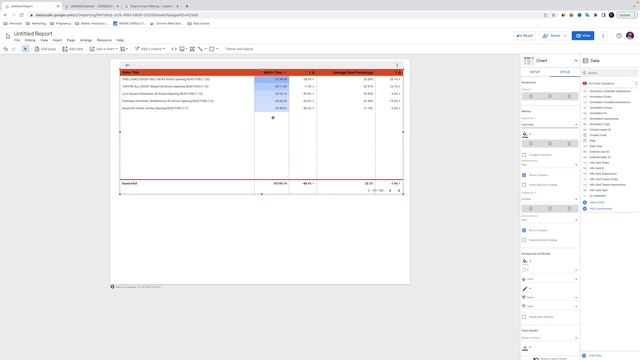Toggle Column #2 Show Absolute Change checkbox

524,240
